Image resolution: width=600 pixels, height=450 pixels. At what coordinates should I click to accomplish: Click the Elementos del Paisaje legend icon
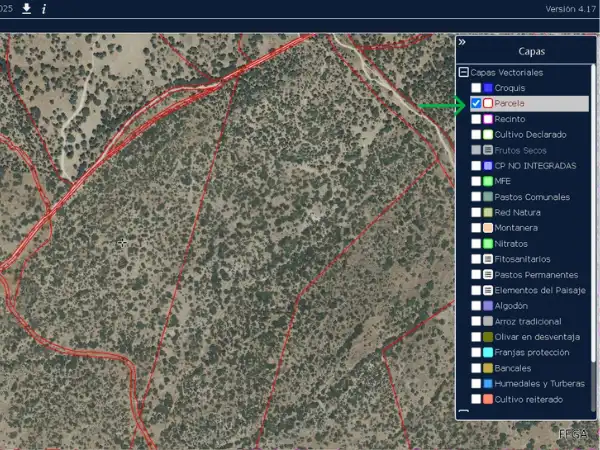click(488, 290)
